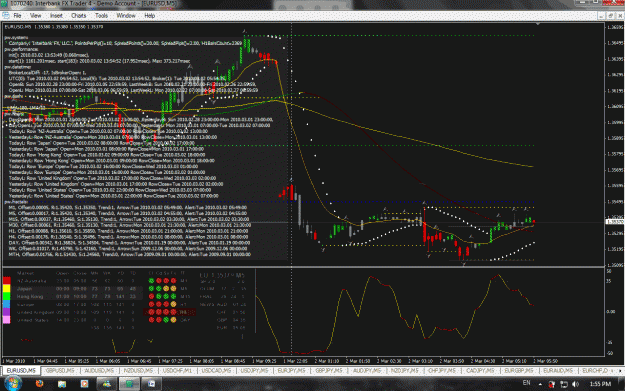Screen dimensions: 625x391
Task: Open the red security tray icon
Action: coord(552,384)
